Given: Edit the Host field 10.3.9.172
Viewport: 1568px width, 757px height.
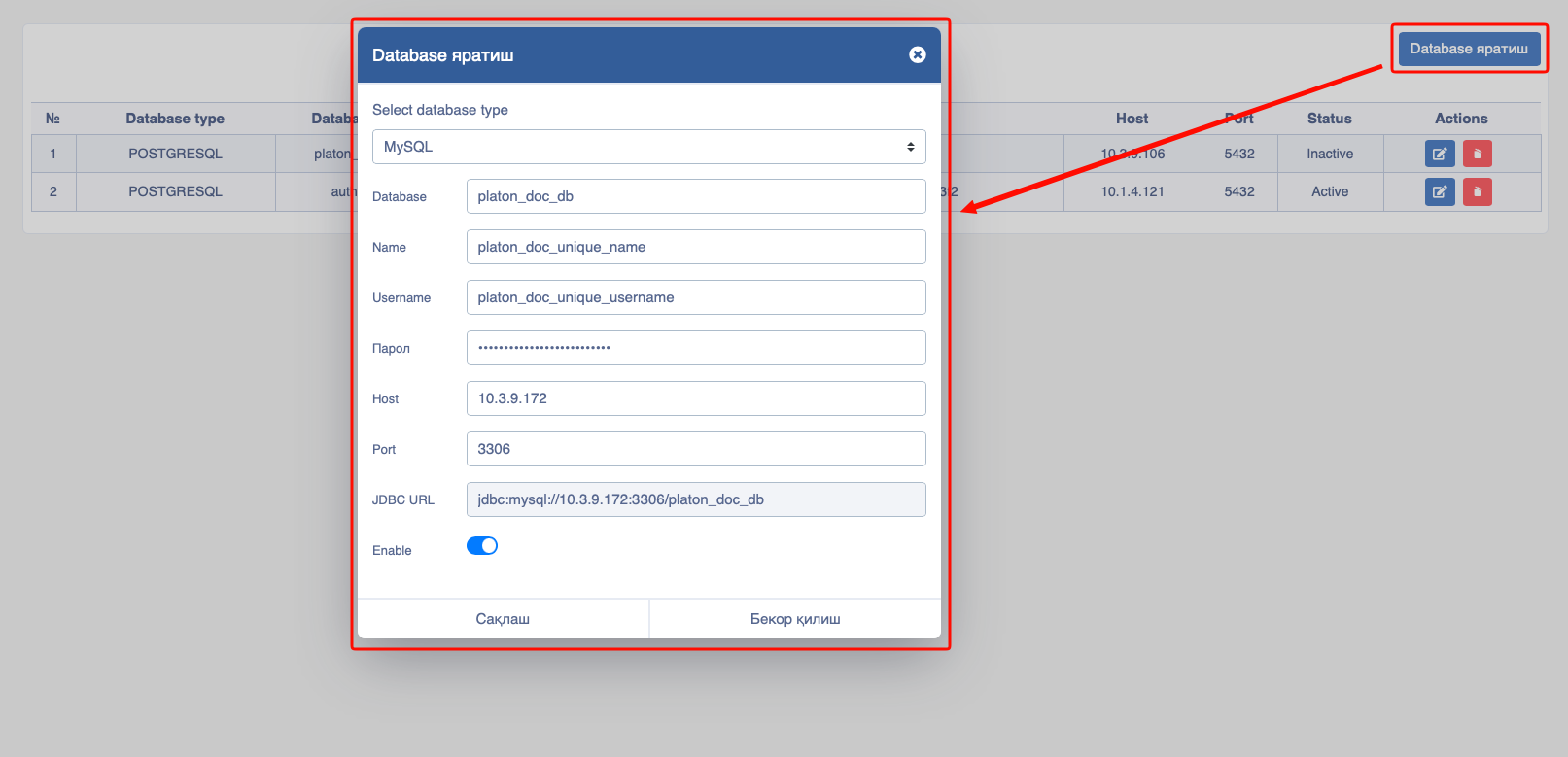Looking at the screenshot, I should [x=696, y=398].
